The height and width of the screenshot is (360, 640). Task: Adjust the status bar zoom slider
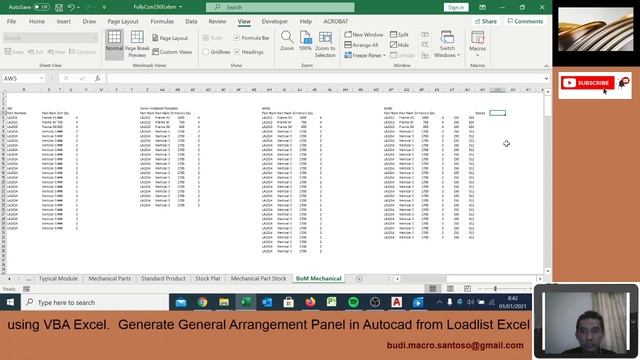pyautogui.click(x=496, y=289)
